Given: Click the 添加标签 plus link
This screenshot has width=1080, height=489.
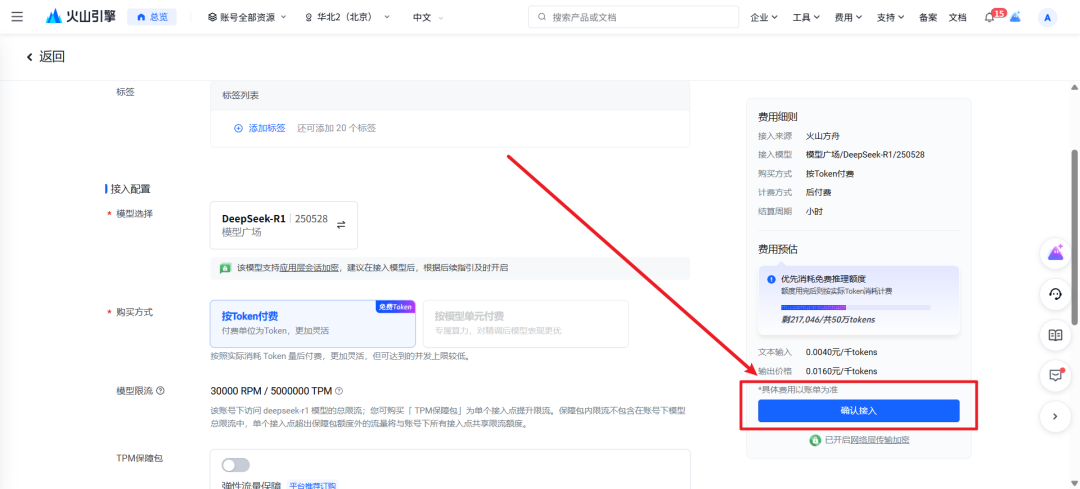Looking at the screenshot, I should [x=260, y=128].
